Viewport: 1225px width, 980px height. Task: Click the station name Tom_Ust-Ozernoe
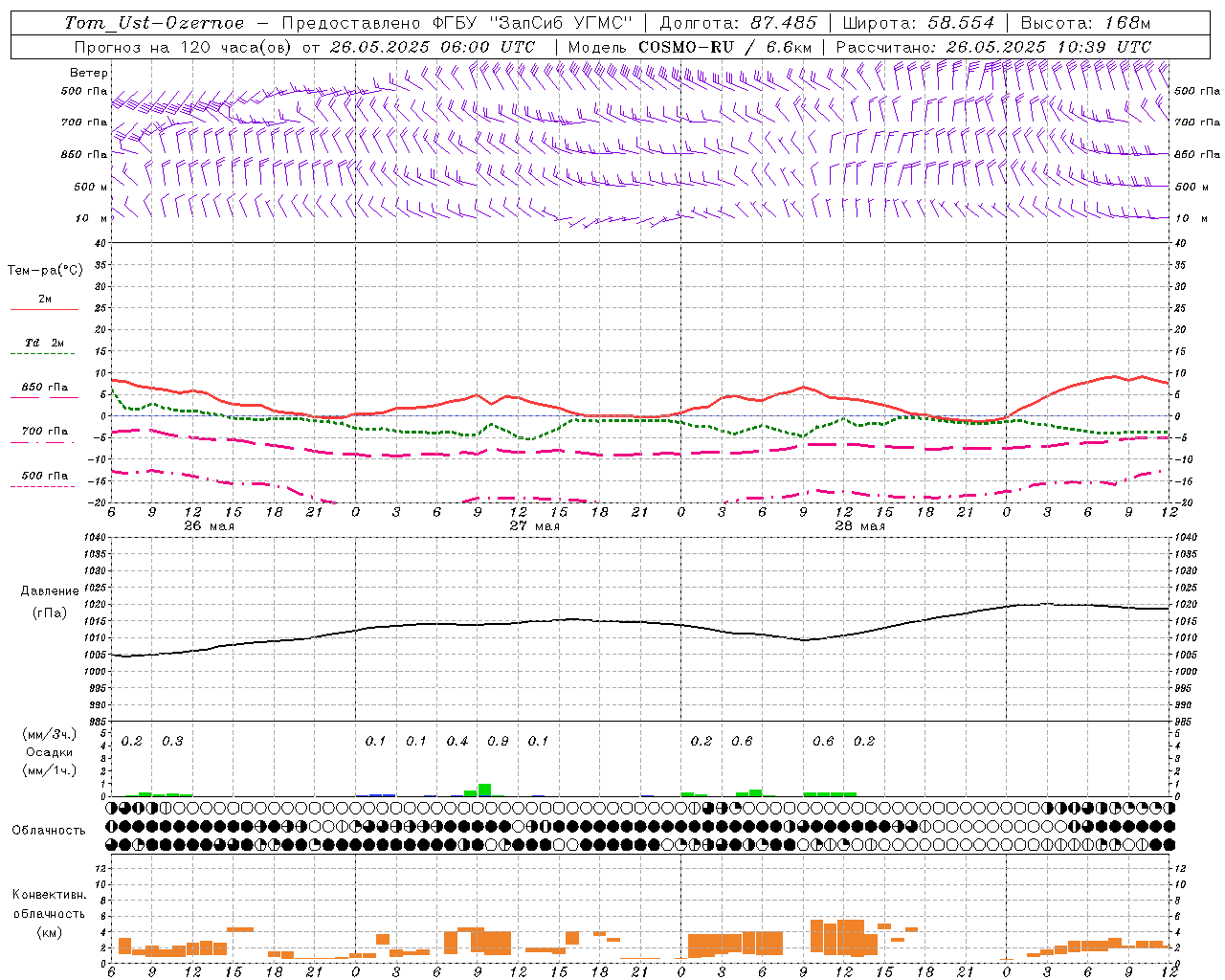(155, 23)
